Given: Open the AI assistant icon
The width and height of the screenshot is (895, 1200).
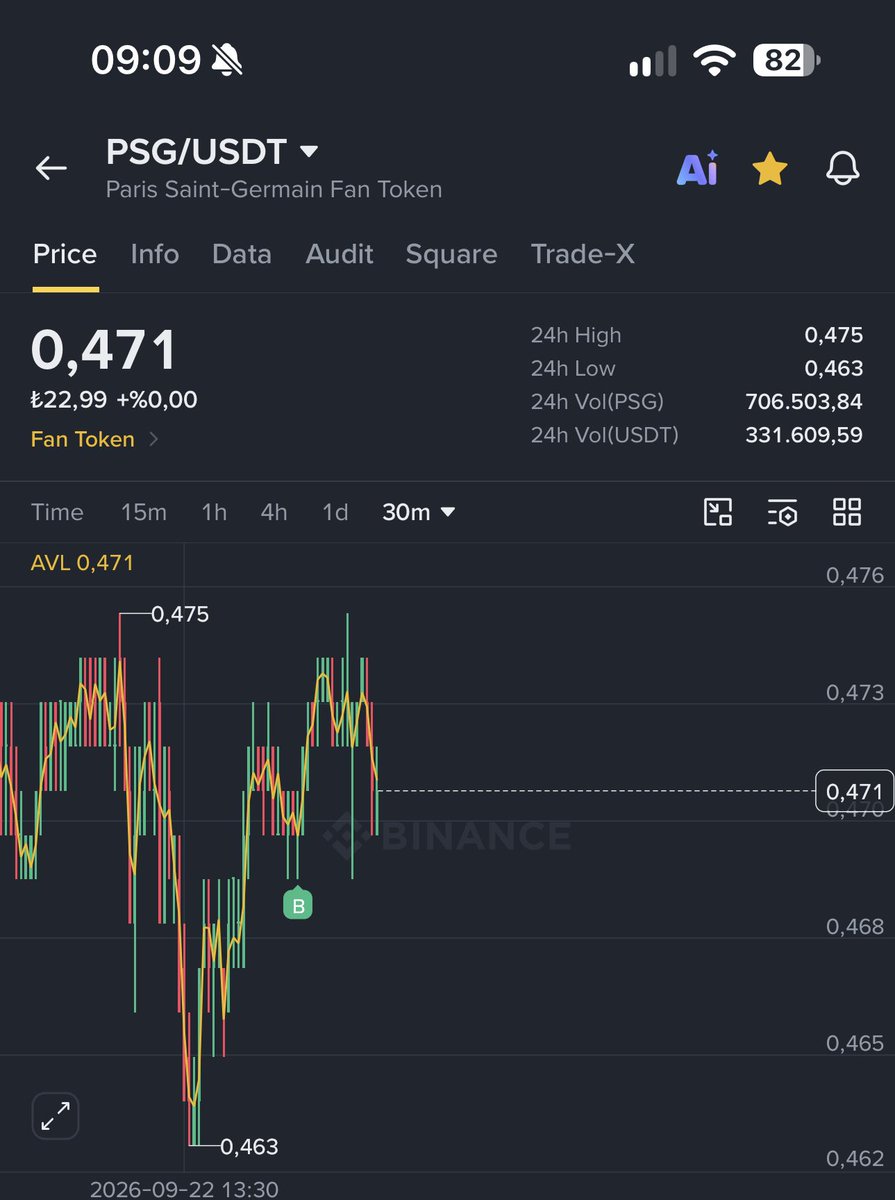Looking at the screenshot, I should click(x=697, y=169).
